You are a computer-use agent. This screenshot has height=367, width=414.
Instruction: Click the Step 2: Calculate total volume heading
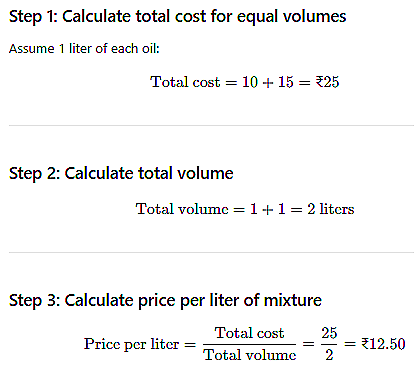[121, 173]
